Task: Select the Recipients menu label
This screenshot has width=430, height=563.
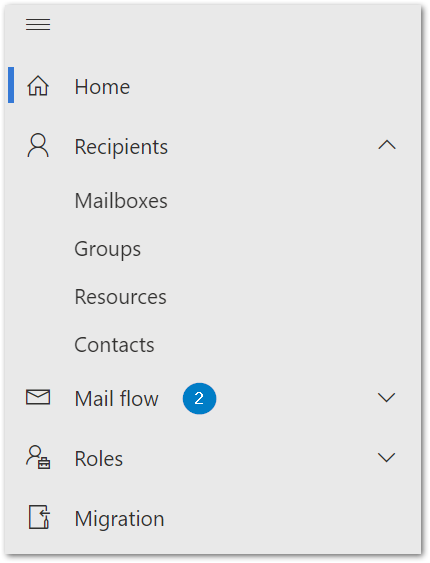Action: [x=121, y=147]
